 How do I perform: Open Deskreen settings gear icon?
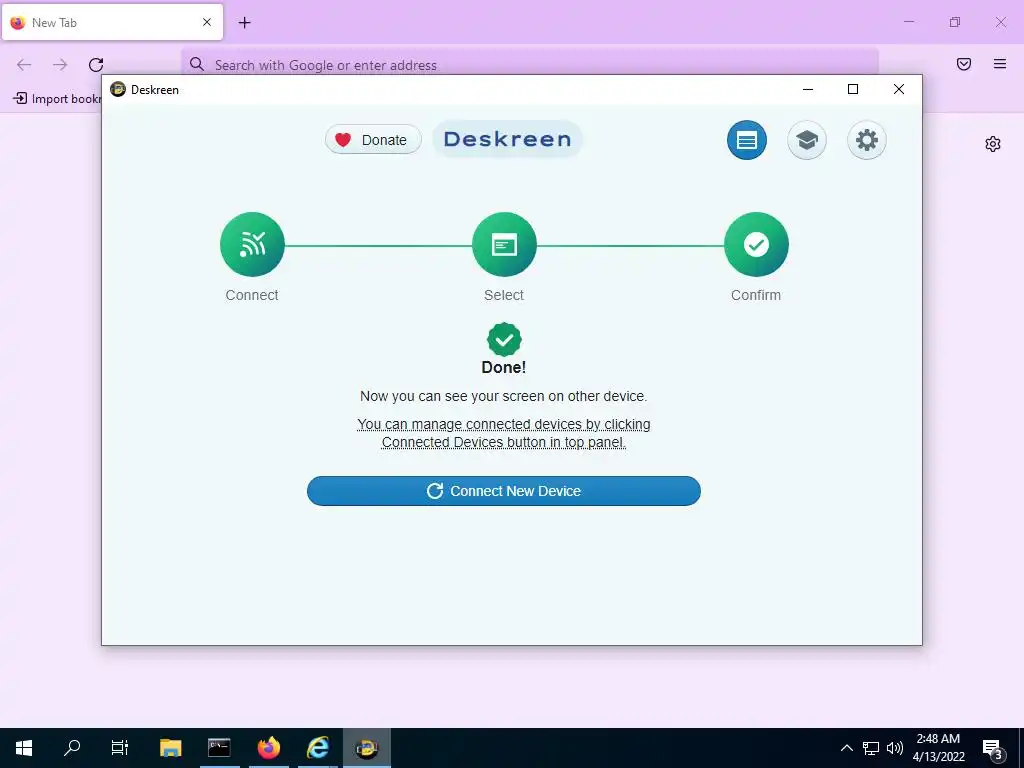pyautogui.click(x=867, y=140)
